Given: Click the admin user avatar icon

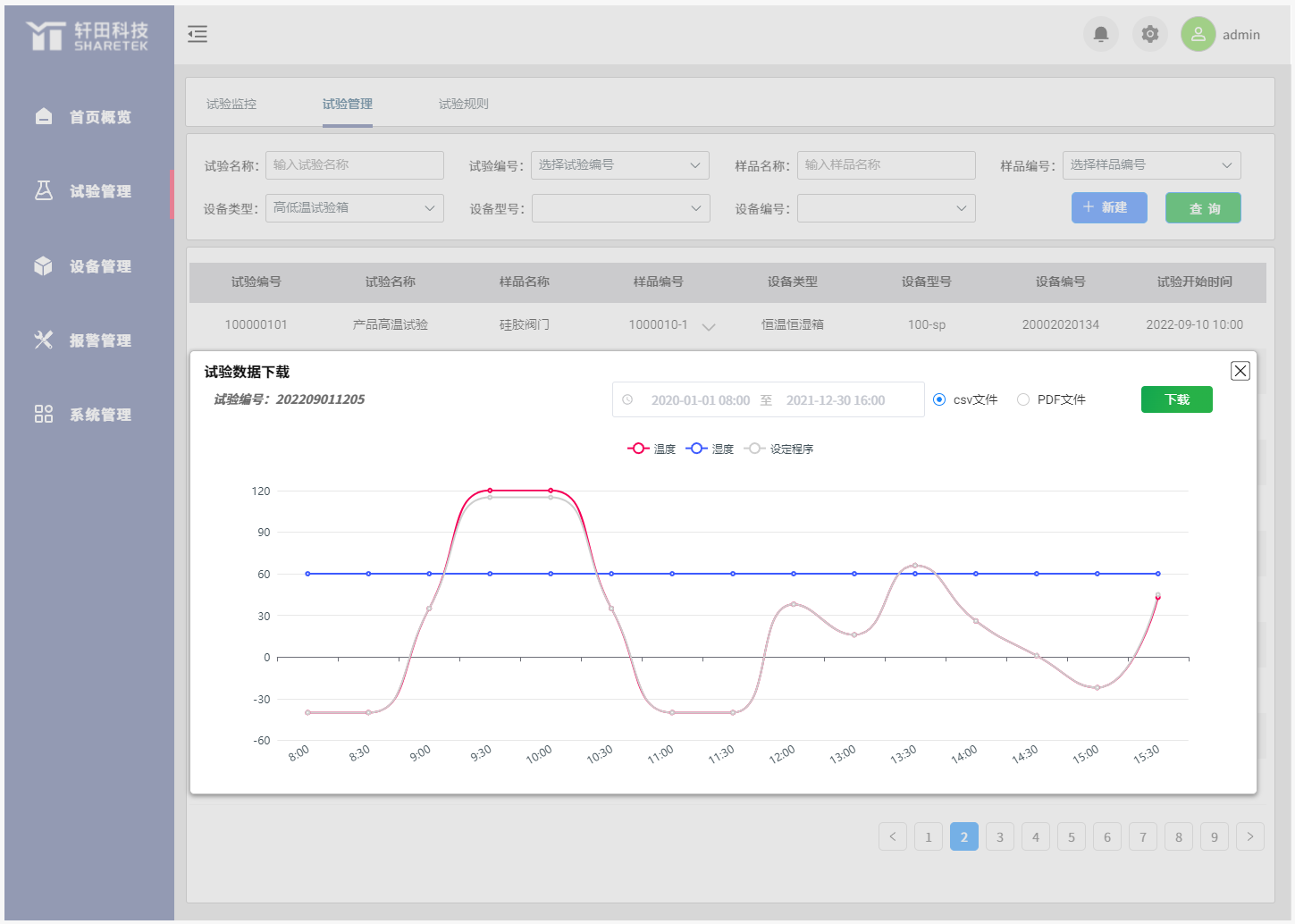Looking at the screenshot, I should 1198,34.
